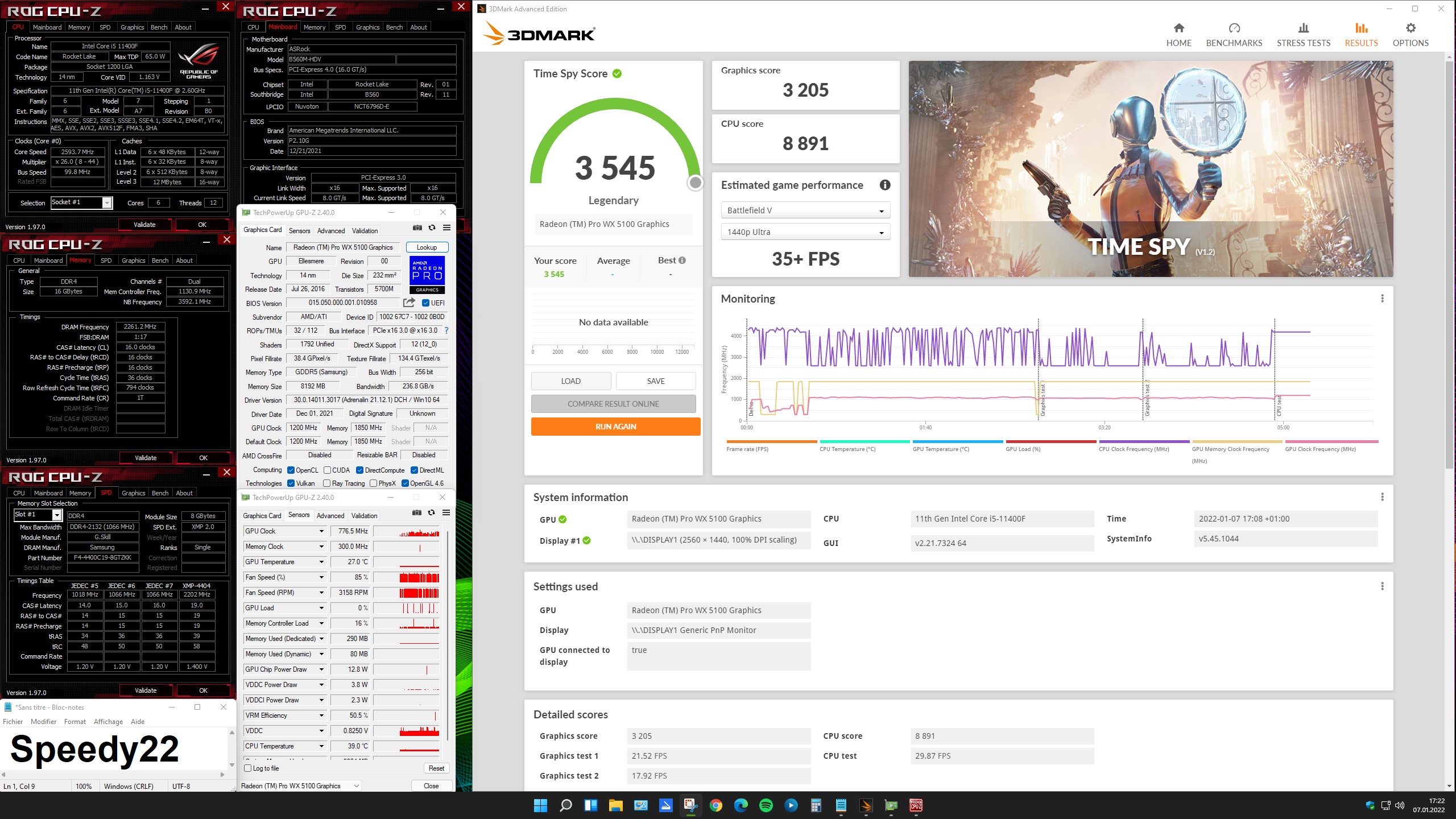Expand the GPU Clock sensor dropdown

pos(321,531)
